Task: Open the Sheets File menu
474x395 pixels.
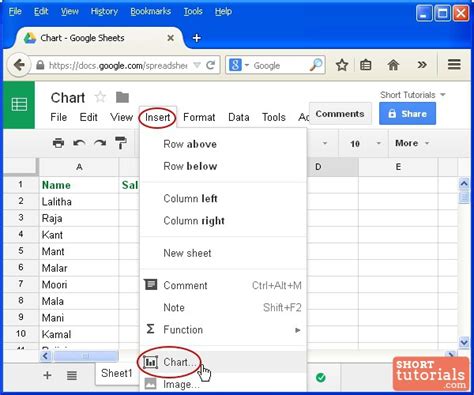Action: 58,117
